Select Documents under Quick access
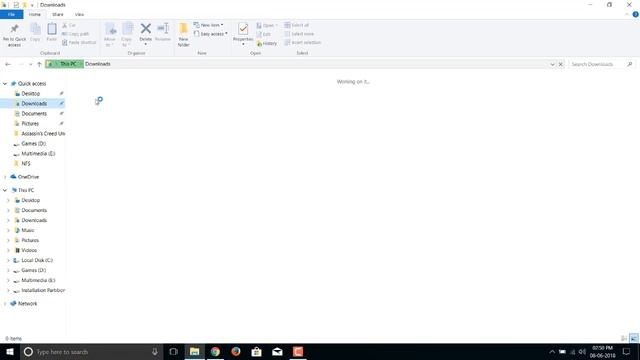 33,113
